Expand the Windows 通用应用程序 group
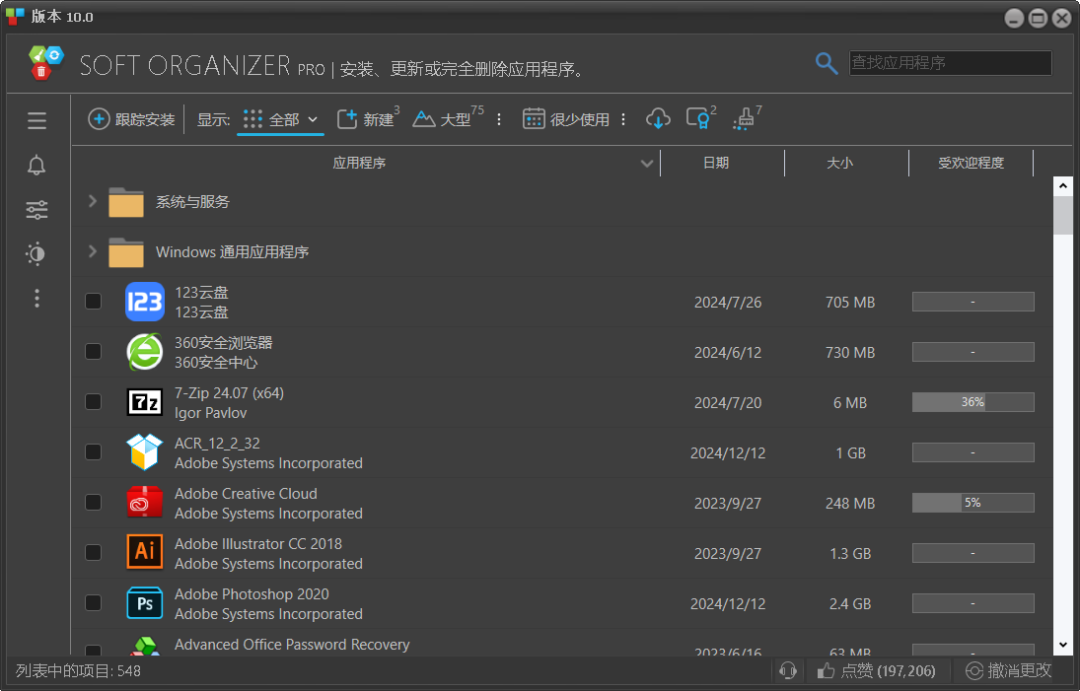 [x=92, y=251]
